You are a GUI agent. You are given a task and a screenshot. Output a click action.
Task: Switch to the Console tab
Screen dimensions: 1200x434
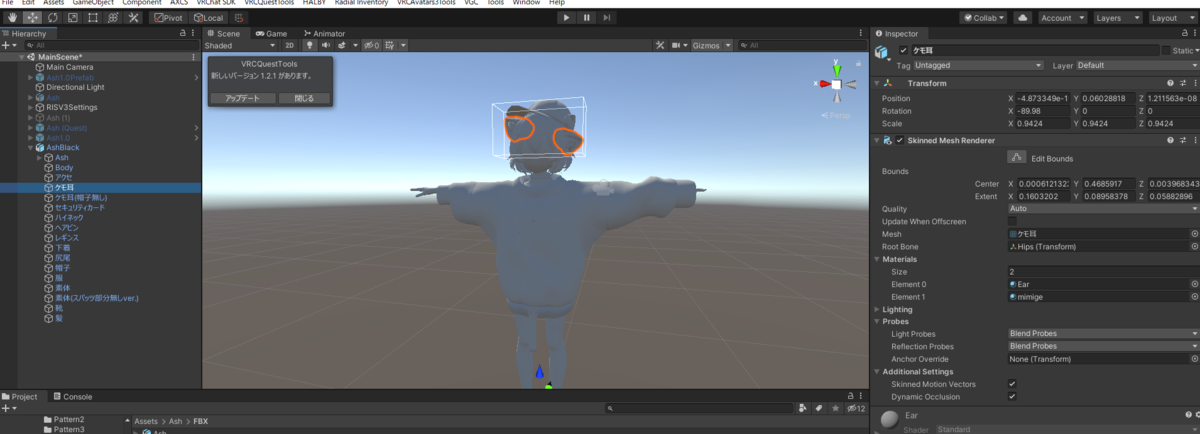pos(72,396)
